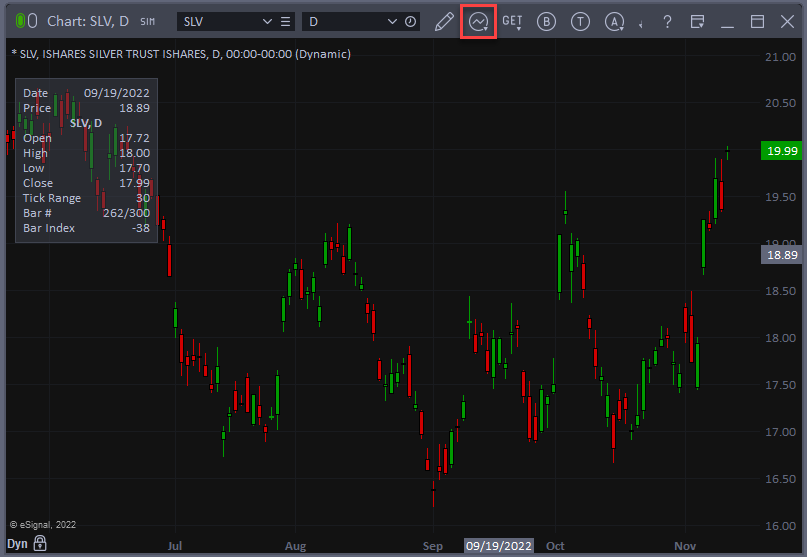The image size is (807, 557).
Task: Open the question mark help icon
Action: click(x=667, y=22)
